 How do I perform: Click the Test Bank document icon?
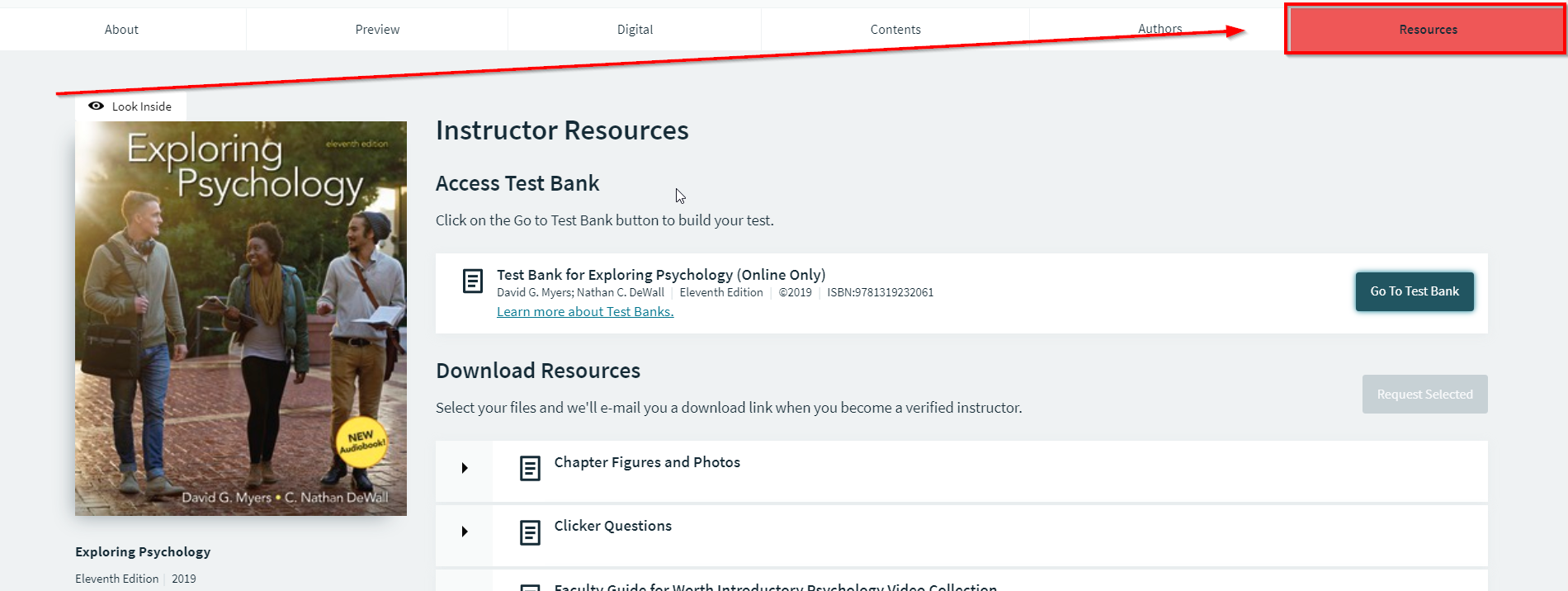pyautogui.click(x=472, y=281)
